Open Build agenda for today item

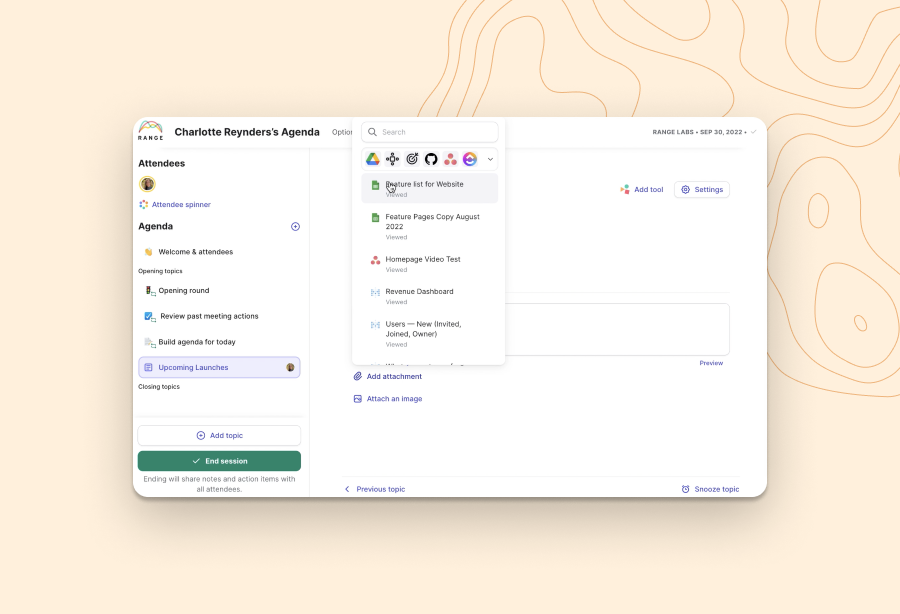[x=219, y=342]
